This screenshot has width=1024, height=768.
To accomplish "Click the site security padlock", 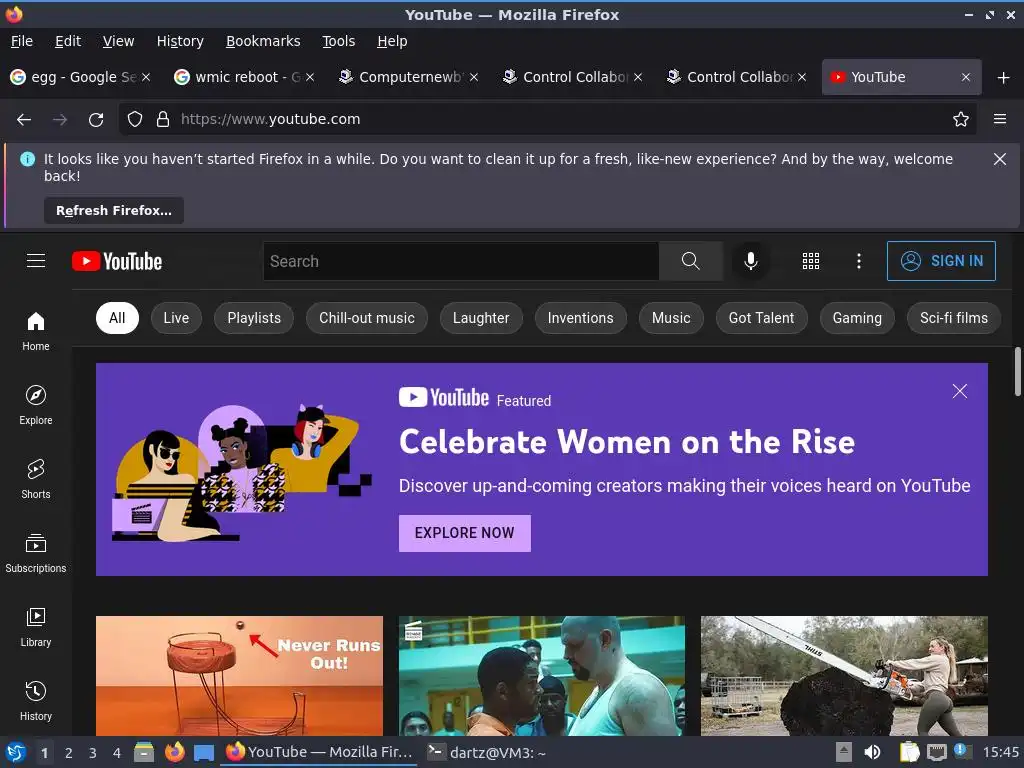I will (163, 120).
